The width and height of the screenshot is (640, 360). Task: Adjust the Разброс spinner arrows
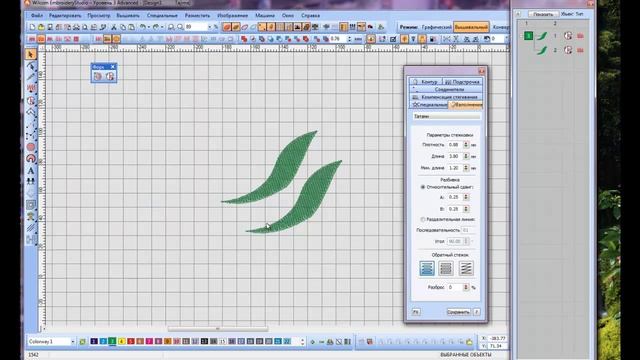click(466, 287)
